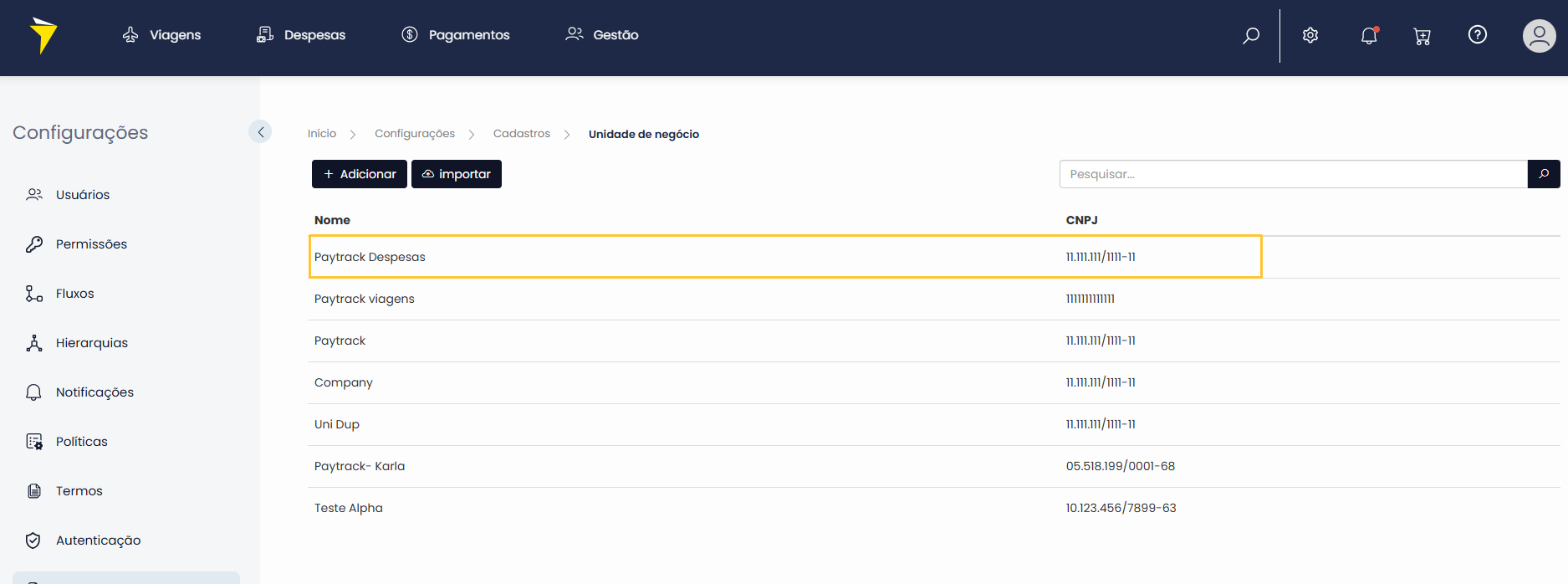This screenshot has height=584, width=1568.
Task: Go to Notificações in the sidebar
Action: 80,392
